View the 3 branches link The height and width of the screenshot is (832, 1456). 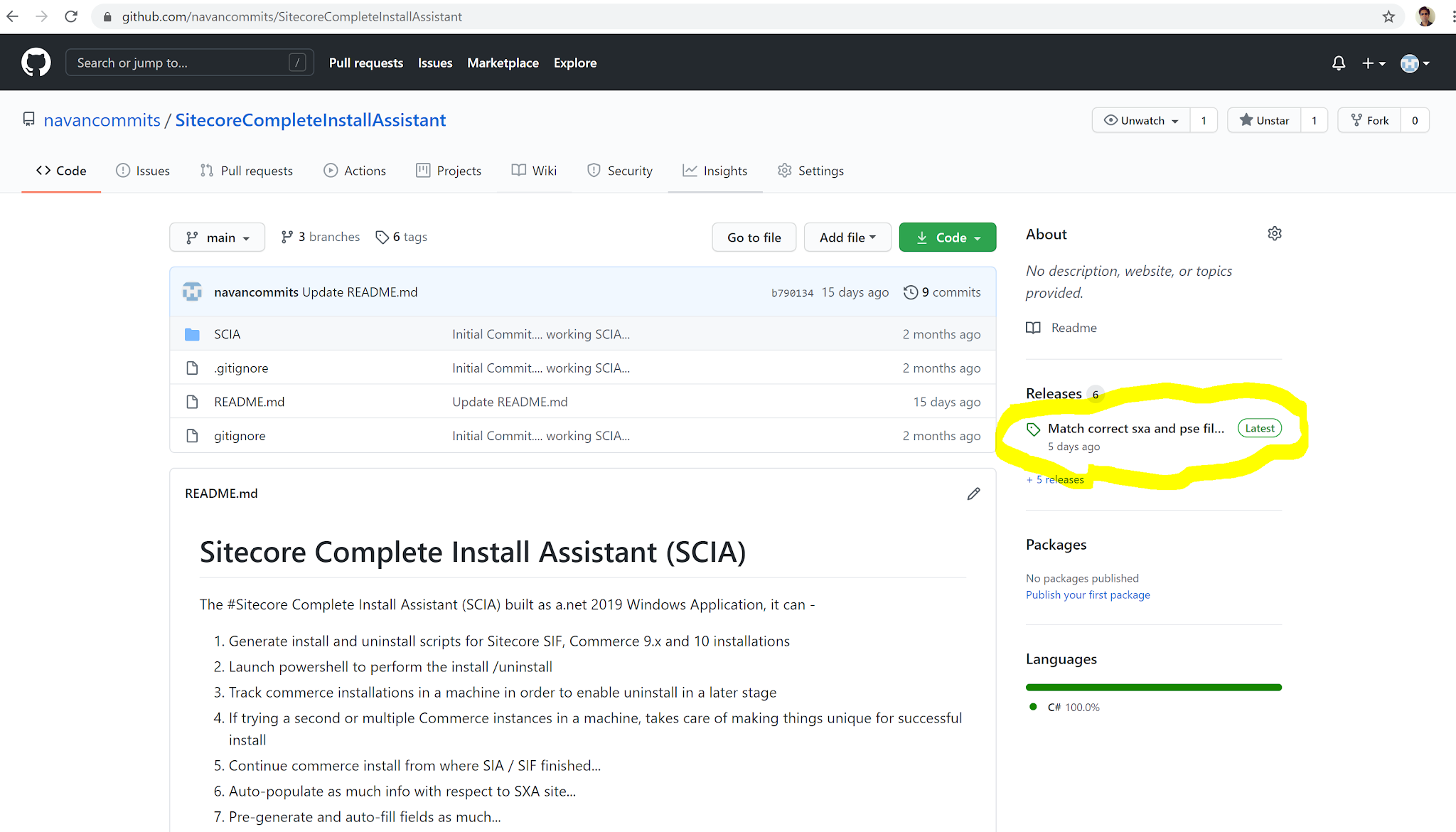tap(321, 237)
